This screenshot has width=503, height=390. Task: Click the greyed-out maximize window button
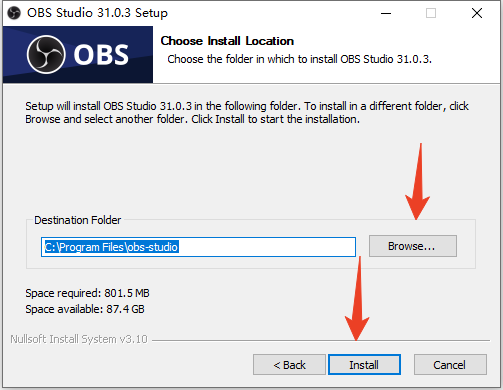pyautogui.click(x=431, y=13)
